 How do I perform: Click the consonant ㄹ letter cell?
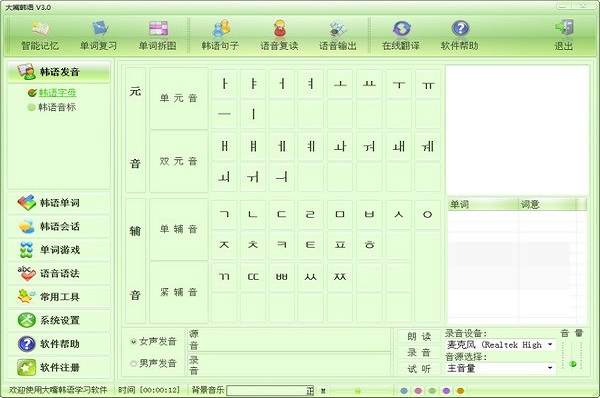(311, 214)
